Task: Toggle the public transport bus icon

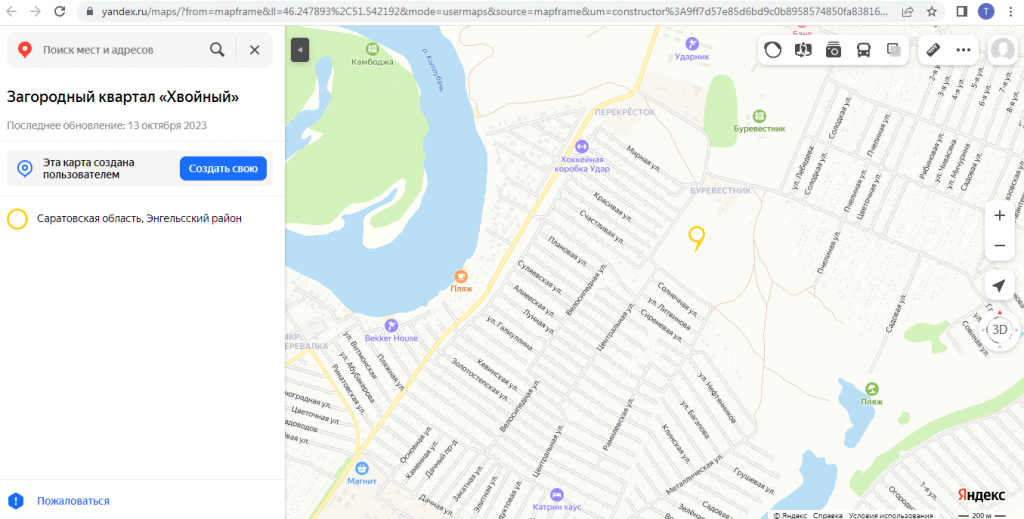Action: point(863,50)
